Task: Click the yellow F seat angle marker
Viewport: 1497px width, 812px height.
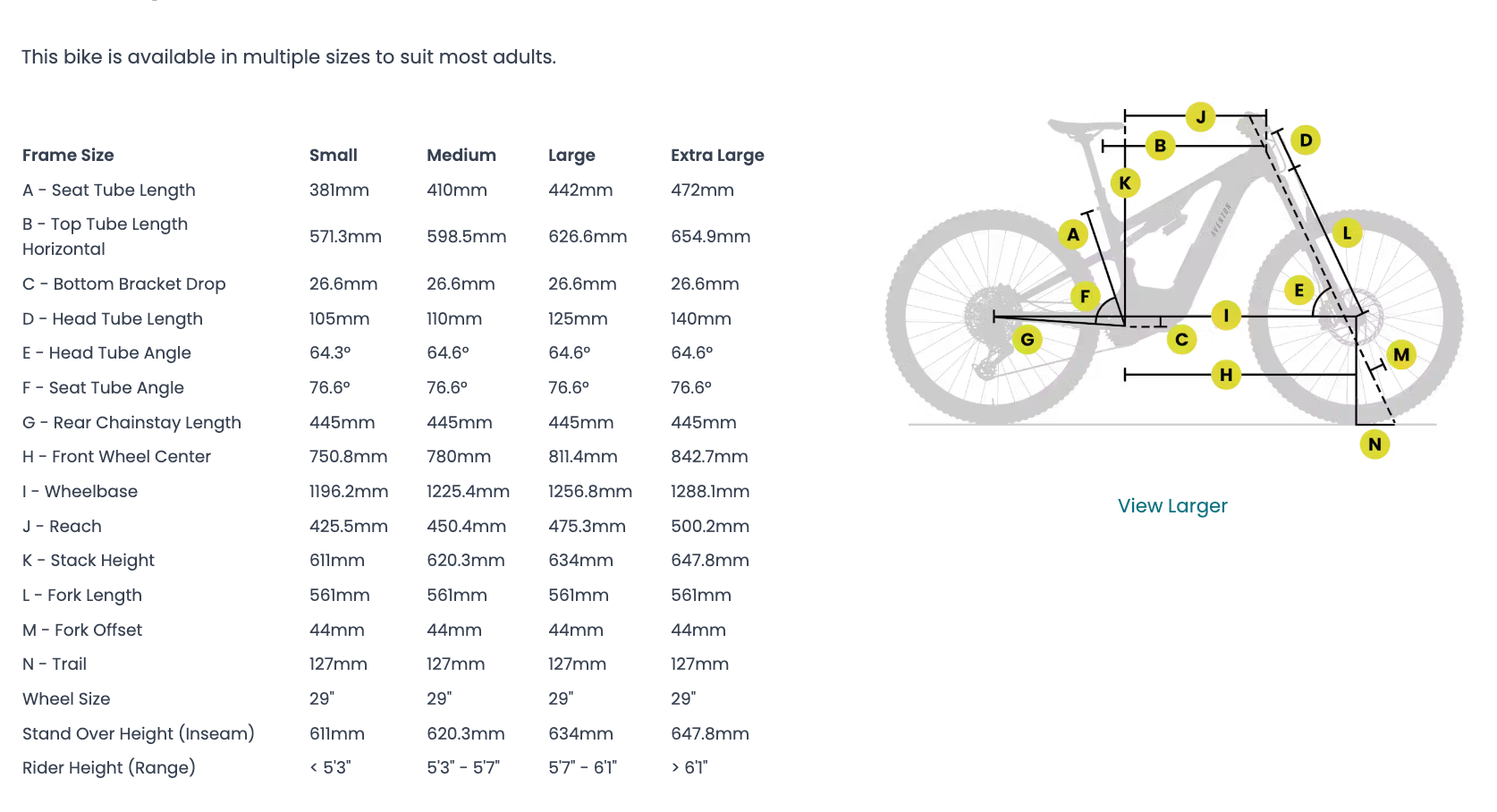Action: (1085, 296)
